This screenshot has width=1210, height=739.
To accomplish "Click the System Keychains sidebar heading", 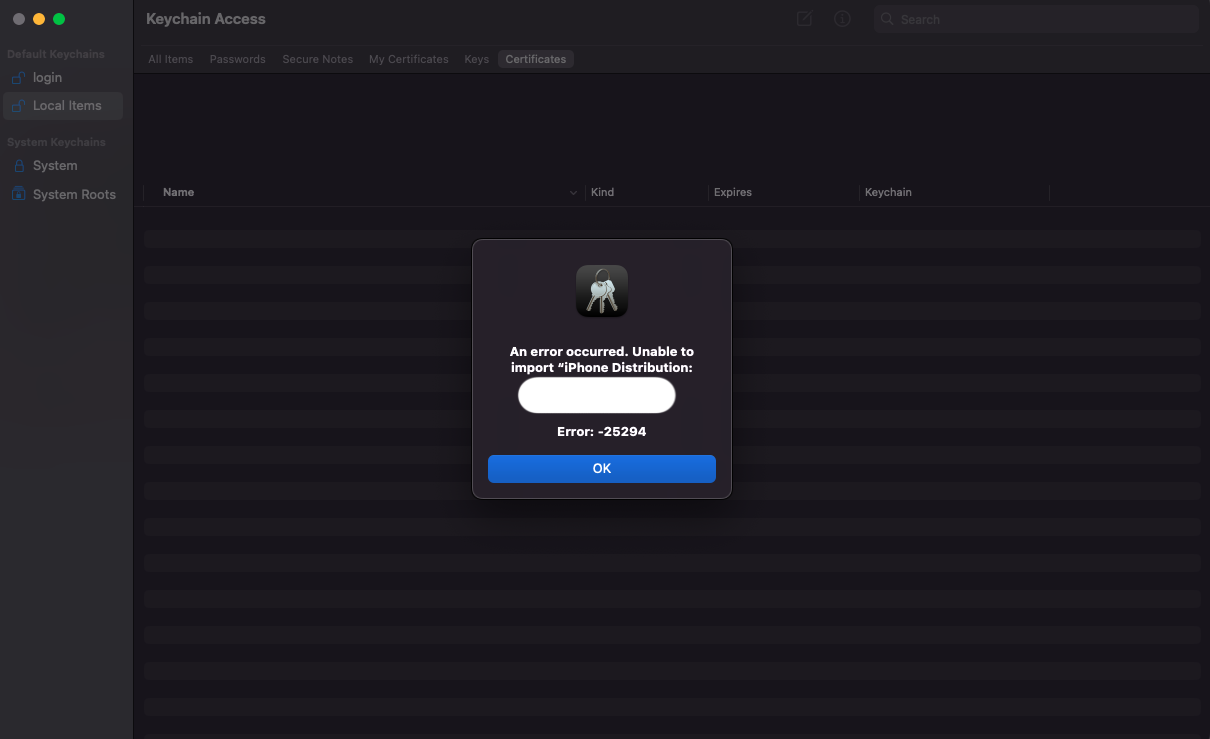I will tap(56, 142).
